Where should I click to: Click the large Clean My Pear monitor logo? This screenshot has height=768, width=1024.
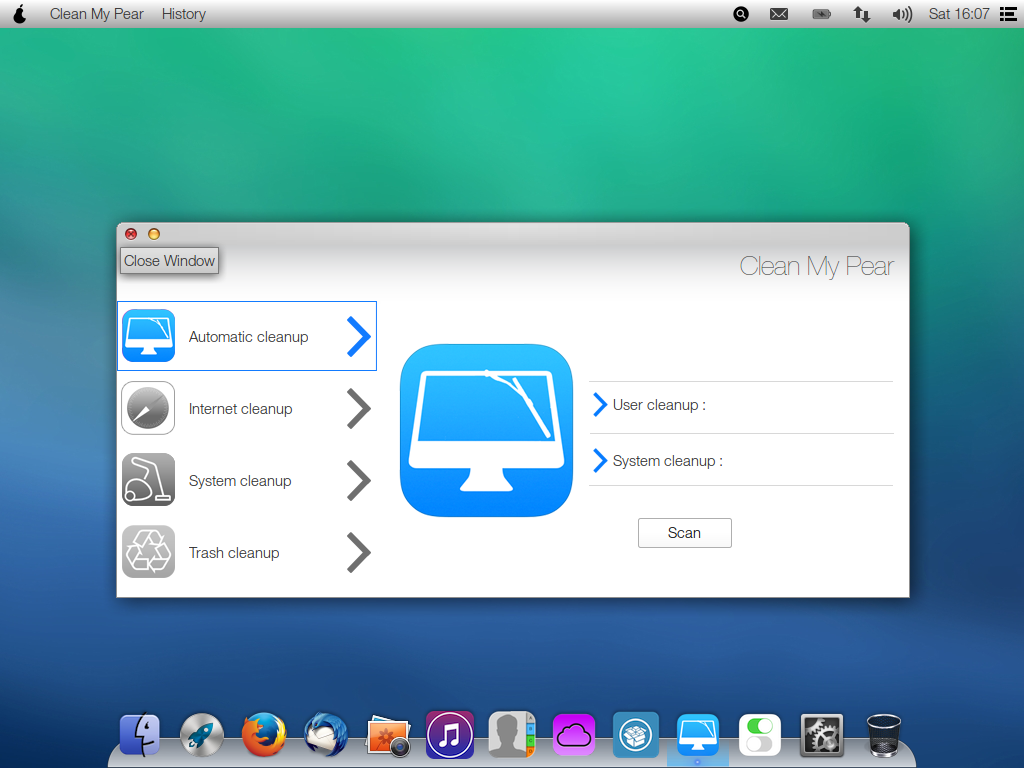[487, 430]
